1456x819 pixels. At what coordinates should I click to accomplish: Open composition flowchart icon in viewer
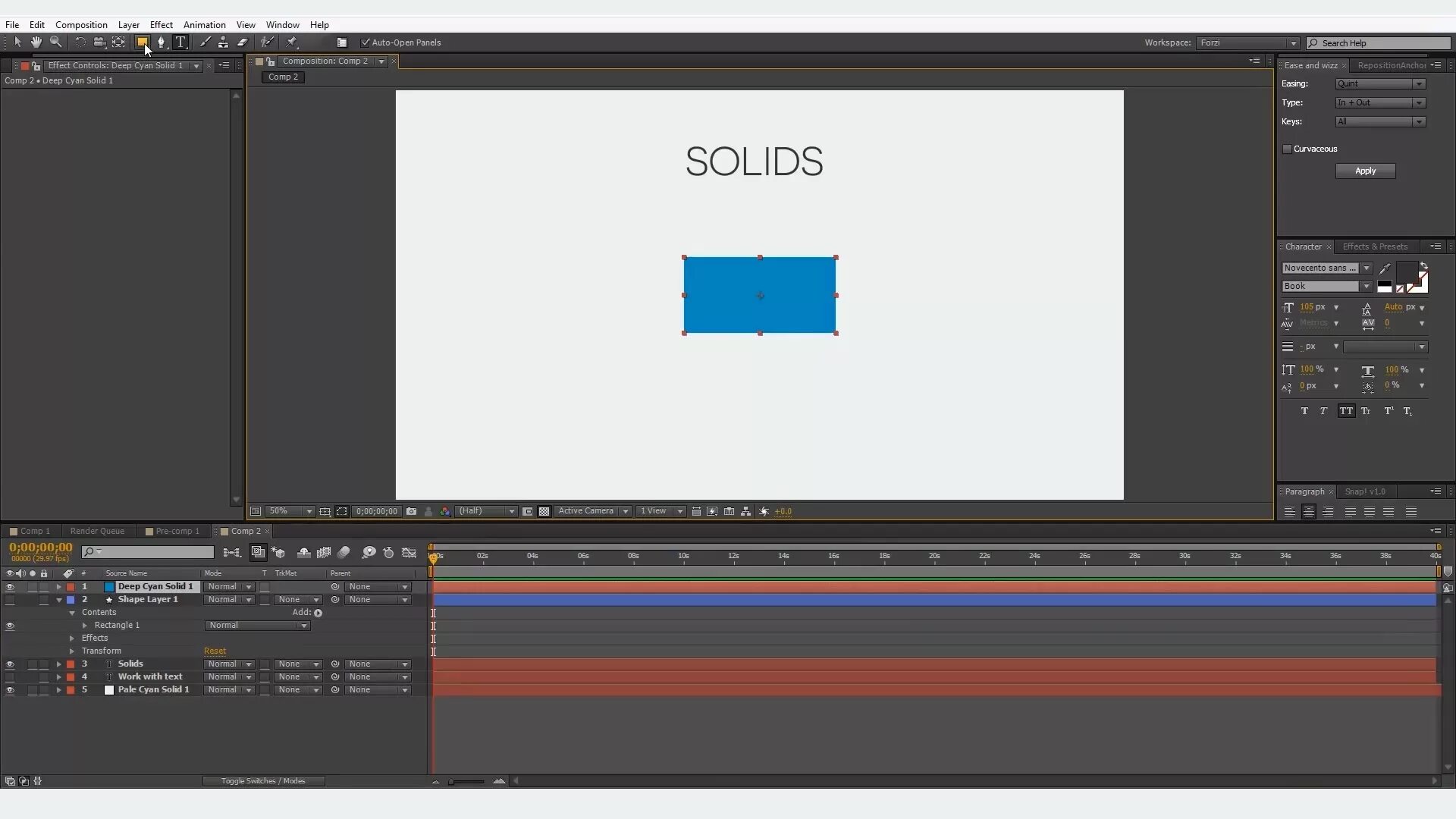tap(746, 512)
